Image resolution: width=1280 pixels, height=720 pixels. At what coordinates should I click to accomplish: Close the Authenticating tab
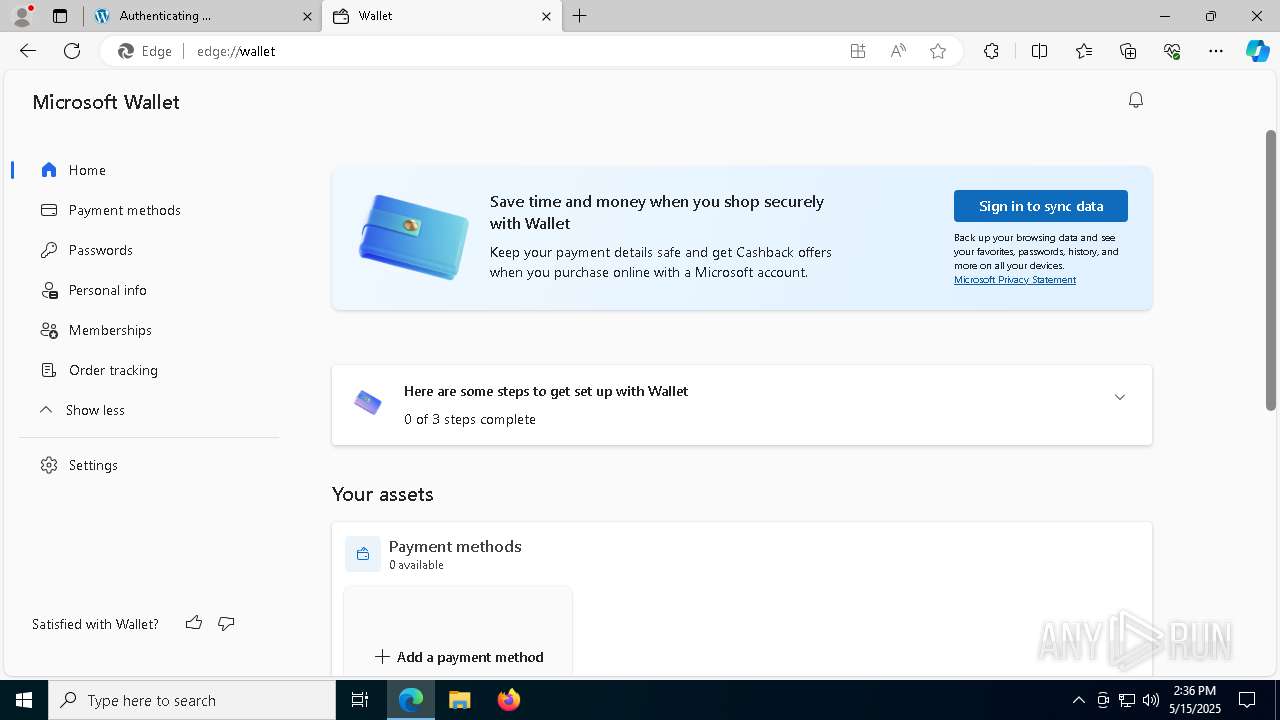[307, 16]
